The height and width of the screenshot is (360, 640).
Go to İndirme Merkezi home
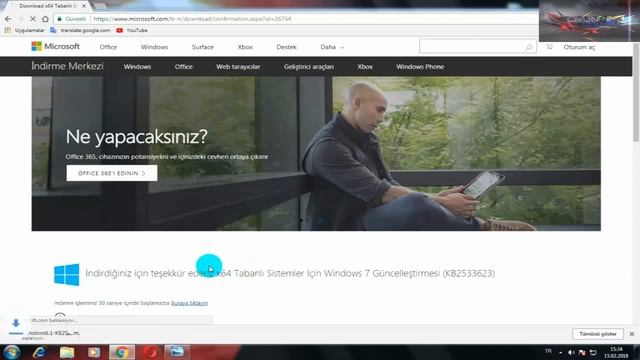pyautogui.click(x=67, y=66)
